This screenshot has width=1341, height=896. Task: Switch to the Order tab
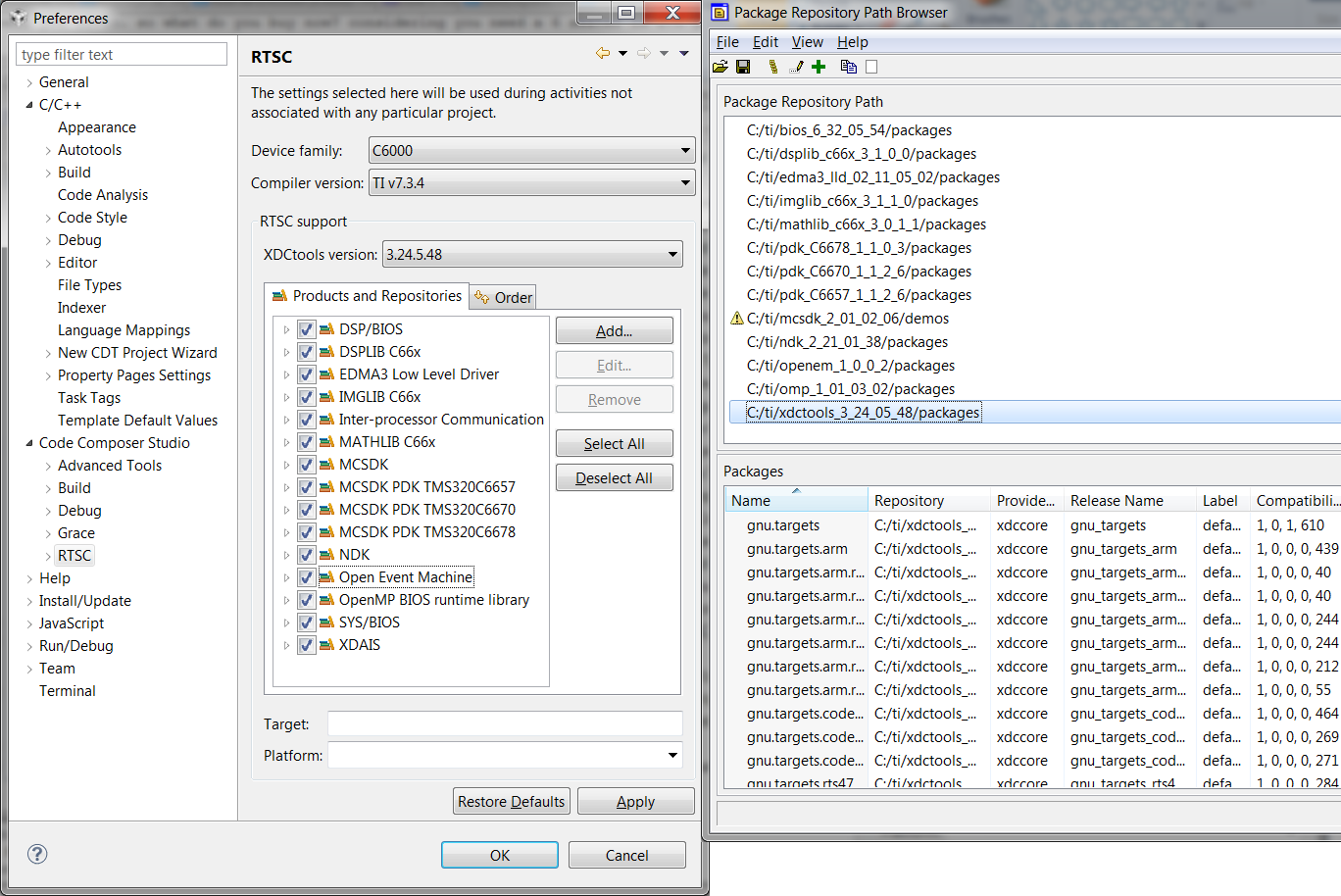[x=503, y=297]
